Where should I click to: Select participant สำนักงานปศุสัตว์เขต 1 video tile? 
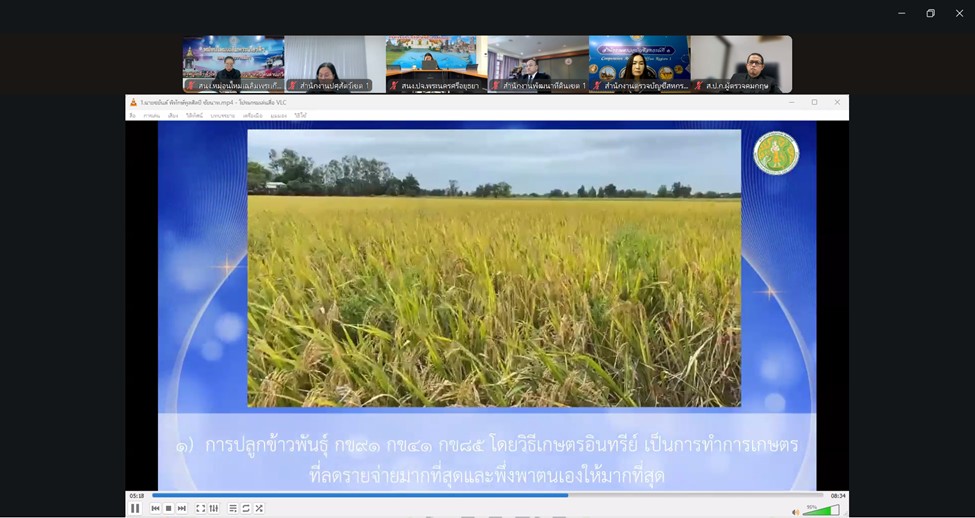(x=335, y=64)
